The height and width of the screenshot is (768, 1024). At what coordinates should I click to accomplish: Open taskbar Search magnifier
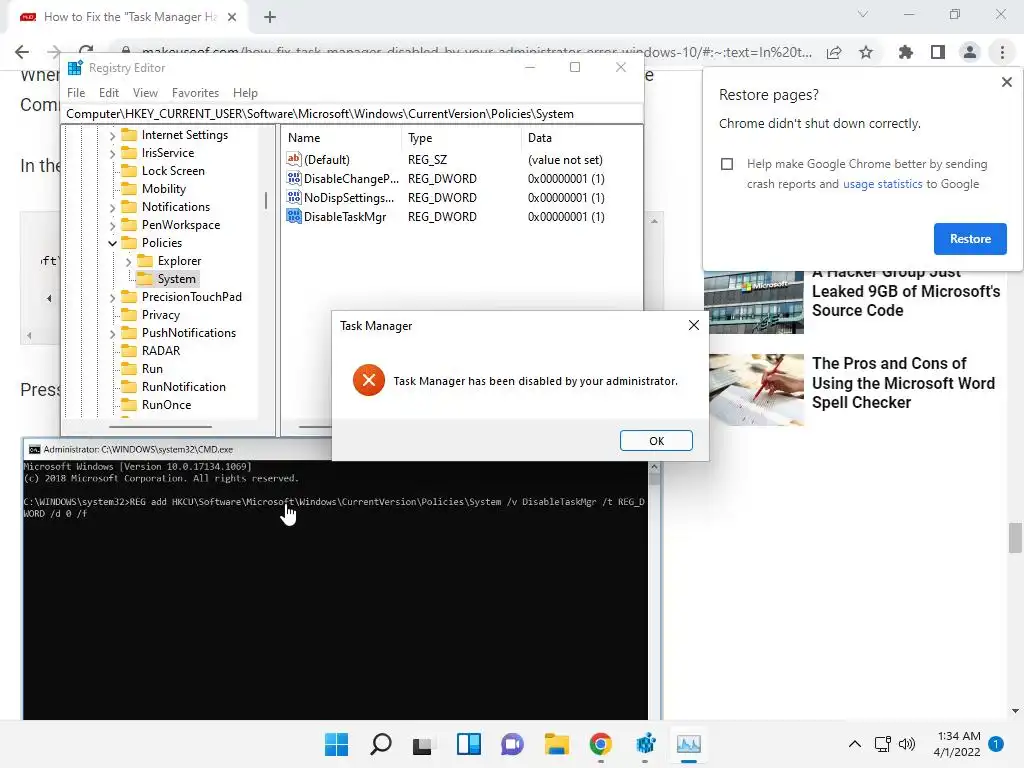381,744
